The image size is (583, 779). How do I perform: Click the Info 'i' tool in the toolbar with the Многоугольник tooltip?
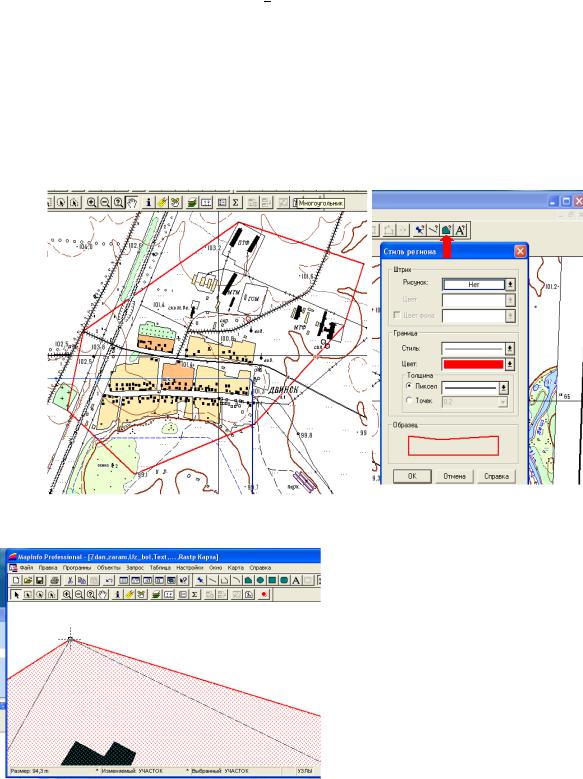pyautogui.click(x=148, y=203)
